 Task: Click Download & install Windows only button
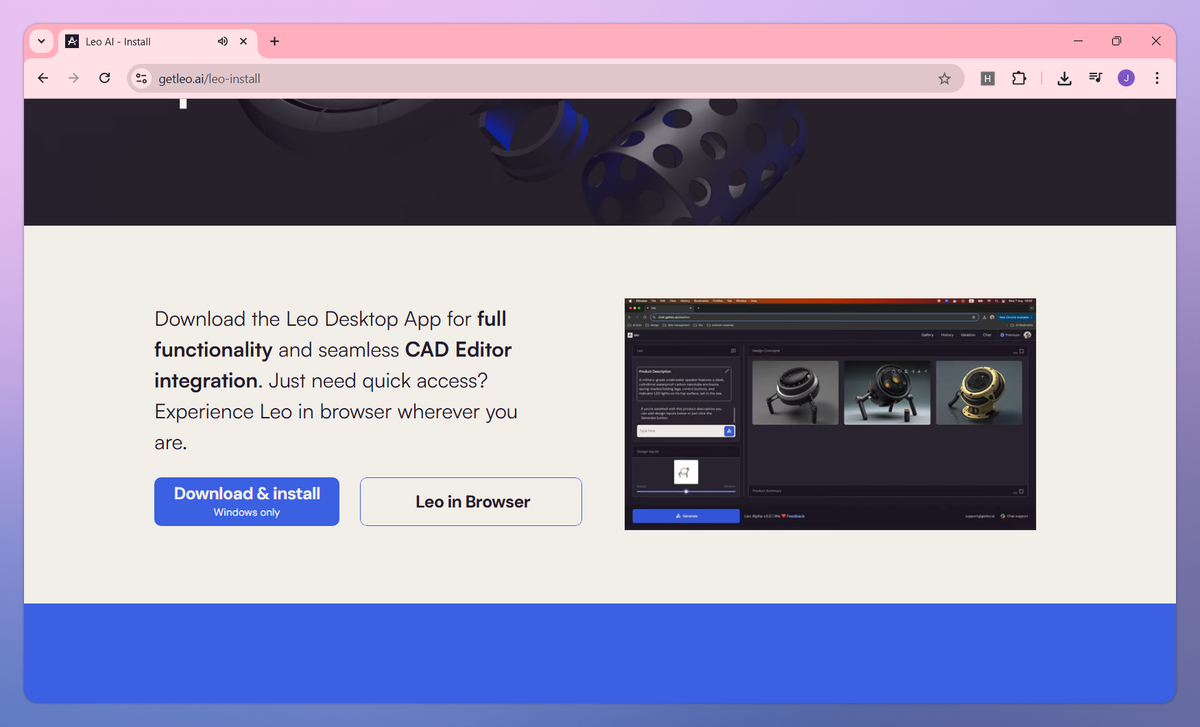pos(247,501)
